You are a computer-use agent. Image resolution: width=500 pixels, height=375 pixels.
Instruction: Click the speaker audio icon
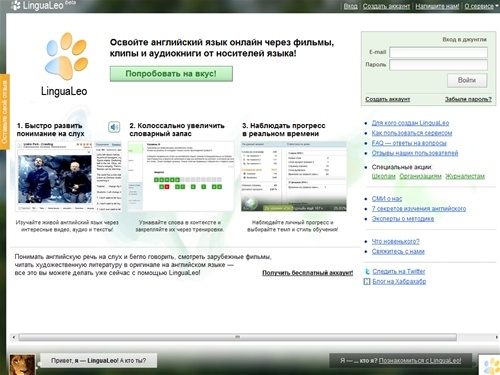click(x=114, y=127)
